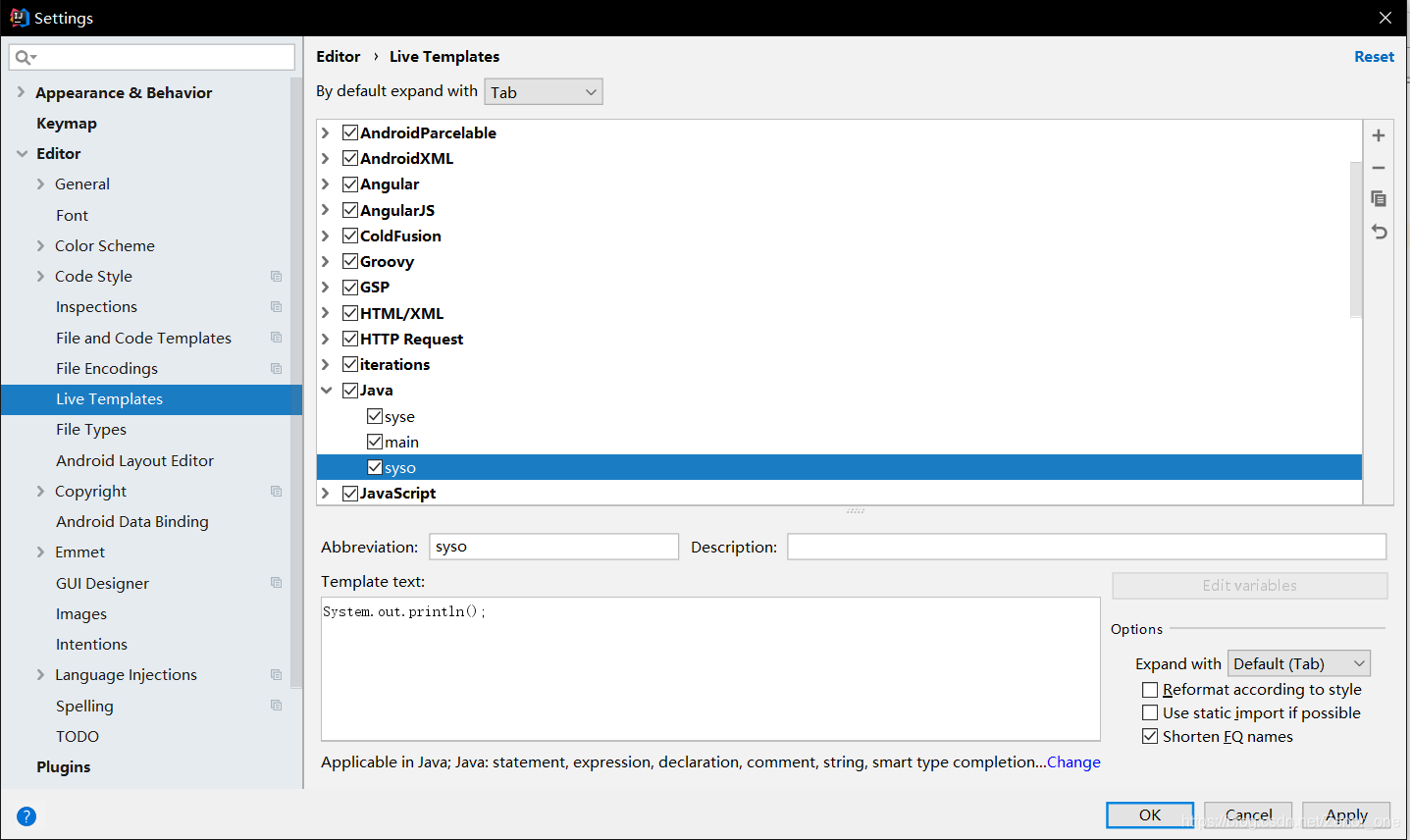This screenshot has width=1410, height=840.
Task: Open the Plugins settings page
Action: pyautogui.click(x=63, y=766)
